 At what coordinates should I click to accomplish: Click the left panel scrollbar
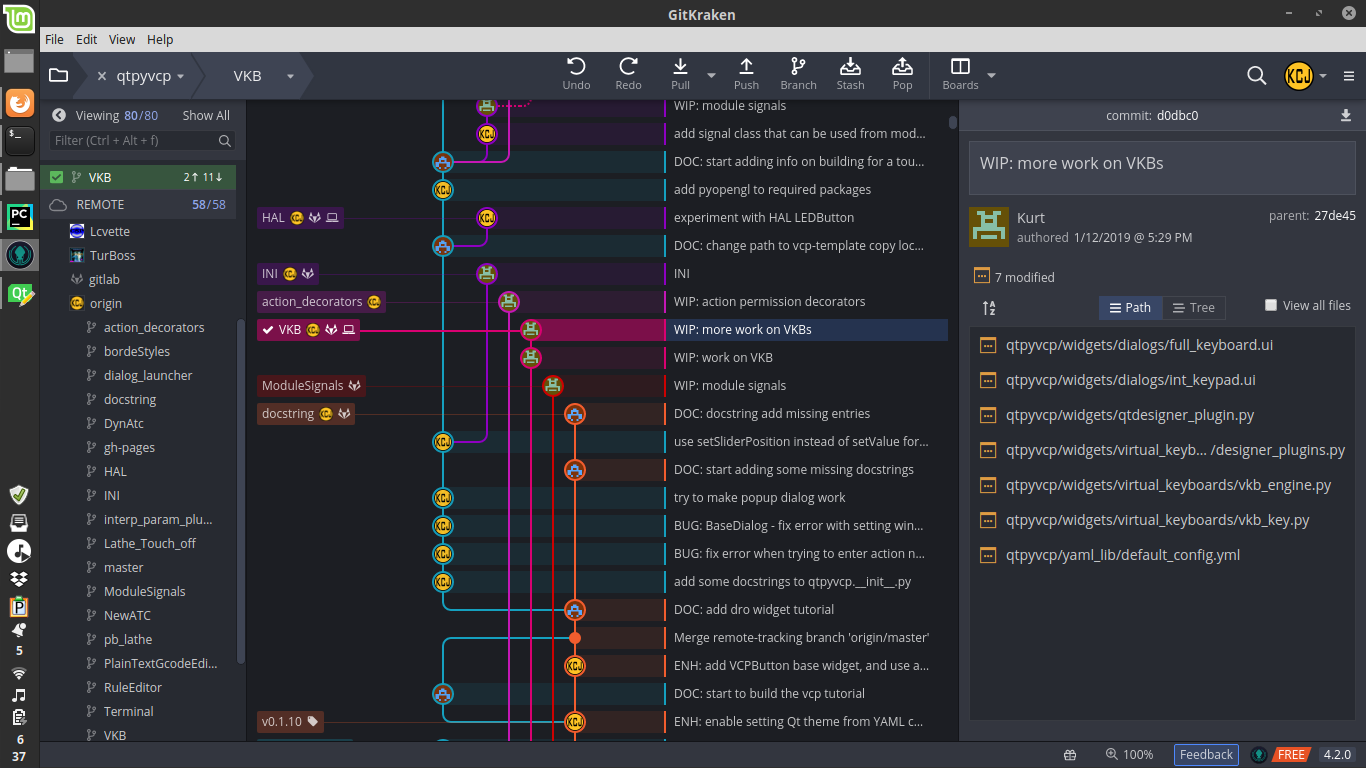(x=240, y=491)
